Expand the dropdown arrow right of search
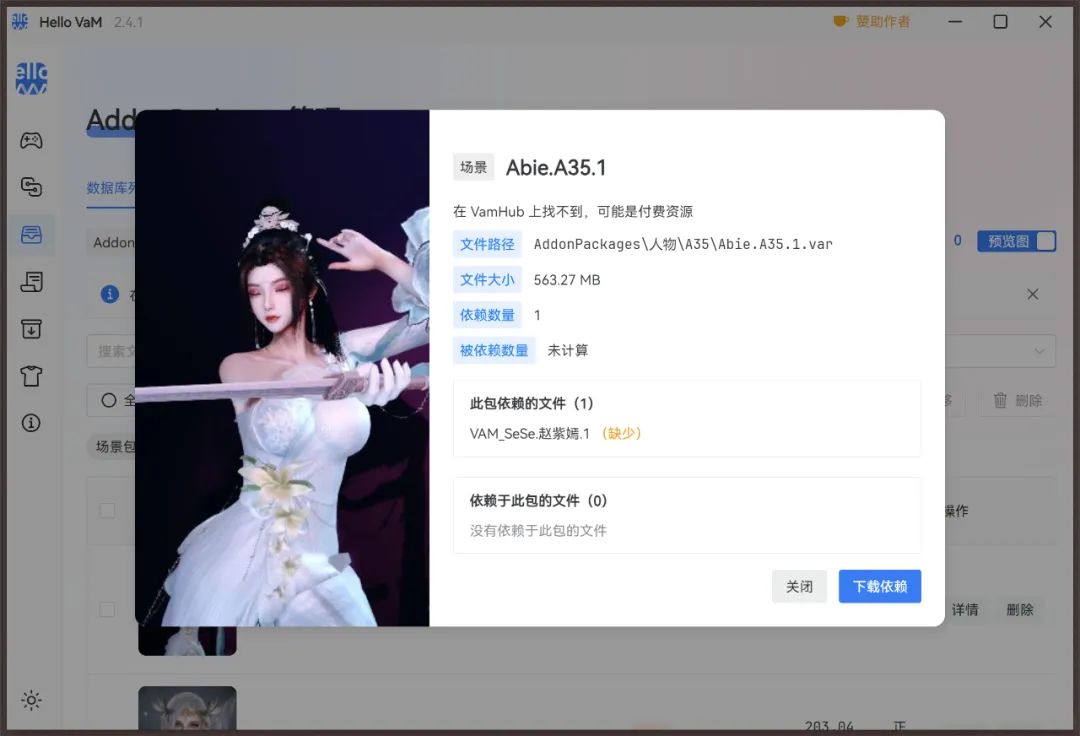Screen dimensions: 1080x736 coord(1040,351)
